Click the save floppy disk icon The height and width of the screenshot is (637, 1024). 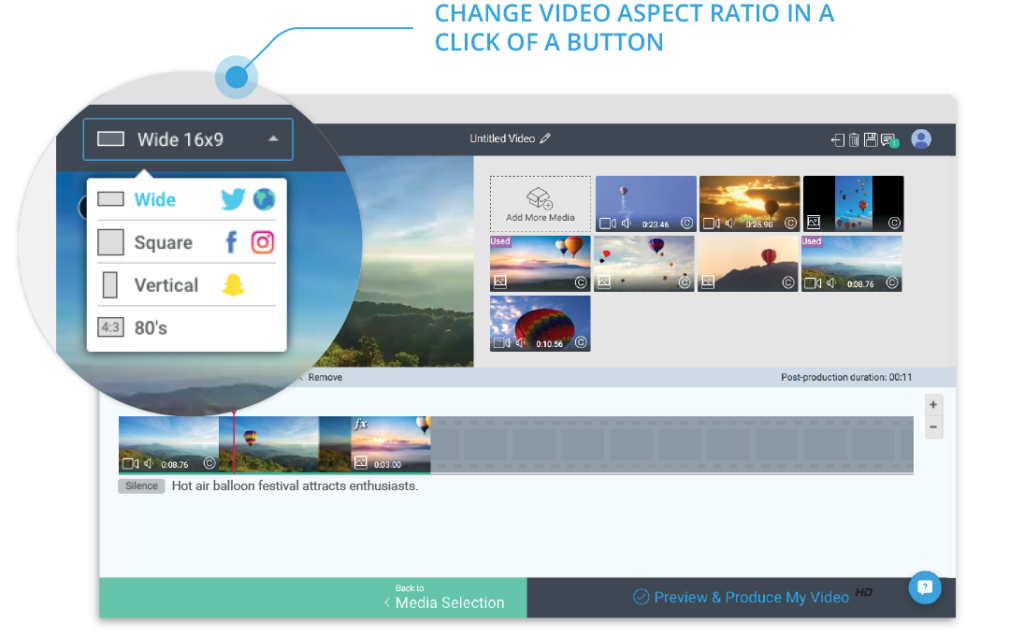point(871,140)
